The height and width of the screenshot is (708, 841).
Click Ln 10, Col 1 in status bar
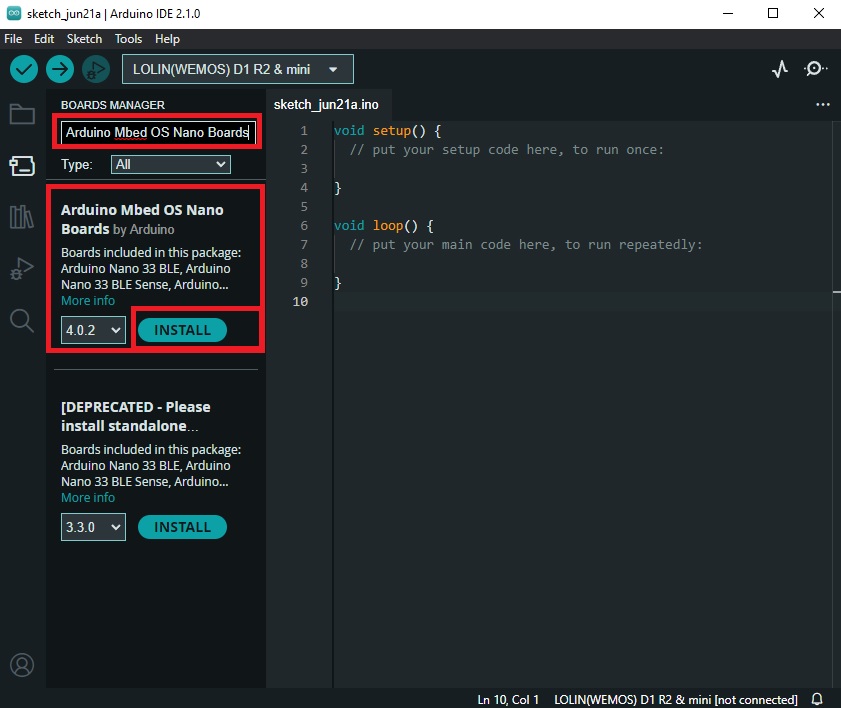(x=508, y=699)
